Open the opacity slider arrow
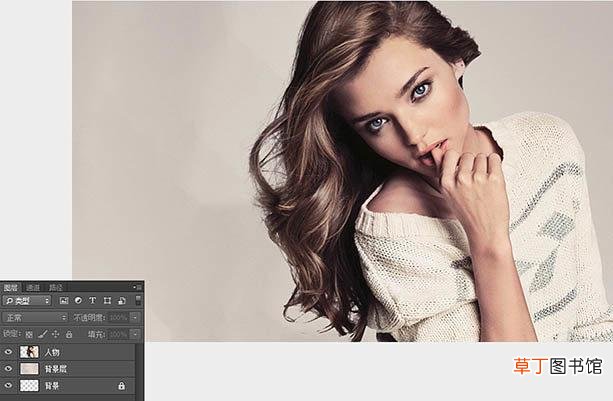Viewport: 613px width, 401px height. pyautogui.click(x=135, y=317)
